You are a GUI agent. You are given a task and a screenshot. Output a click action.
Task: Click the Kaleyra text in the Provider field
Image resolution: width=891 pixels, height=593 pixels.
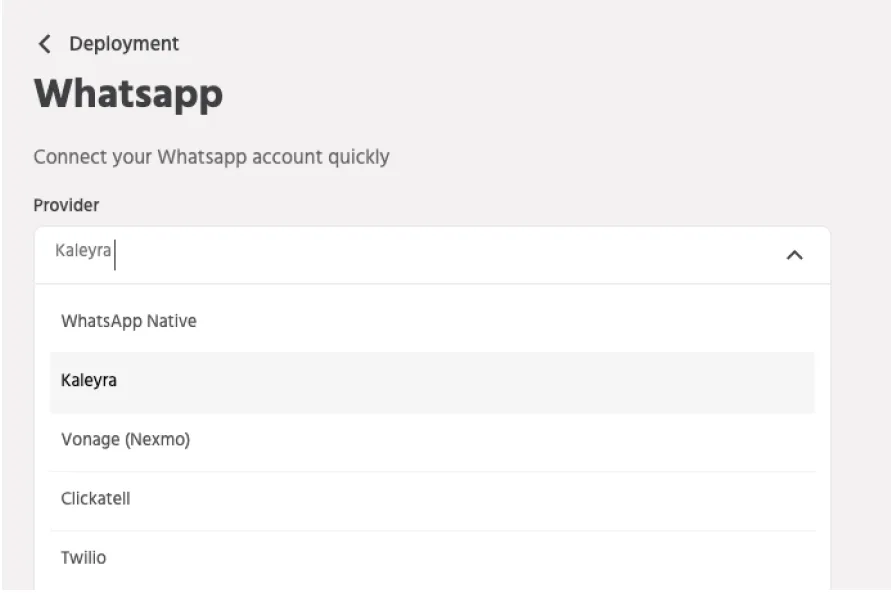tap(83, 250)
